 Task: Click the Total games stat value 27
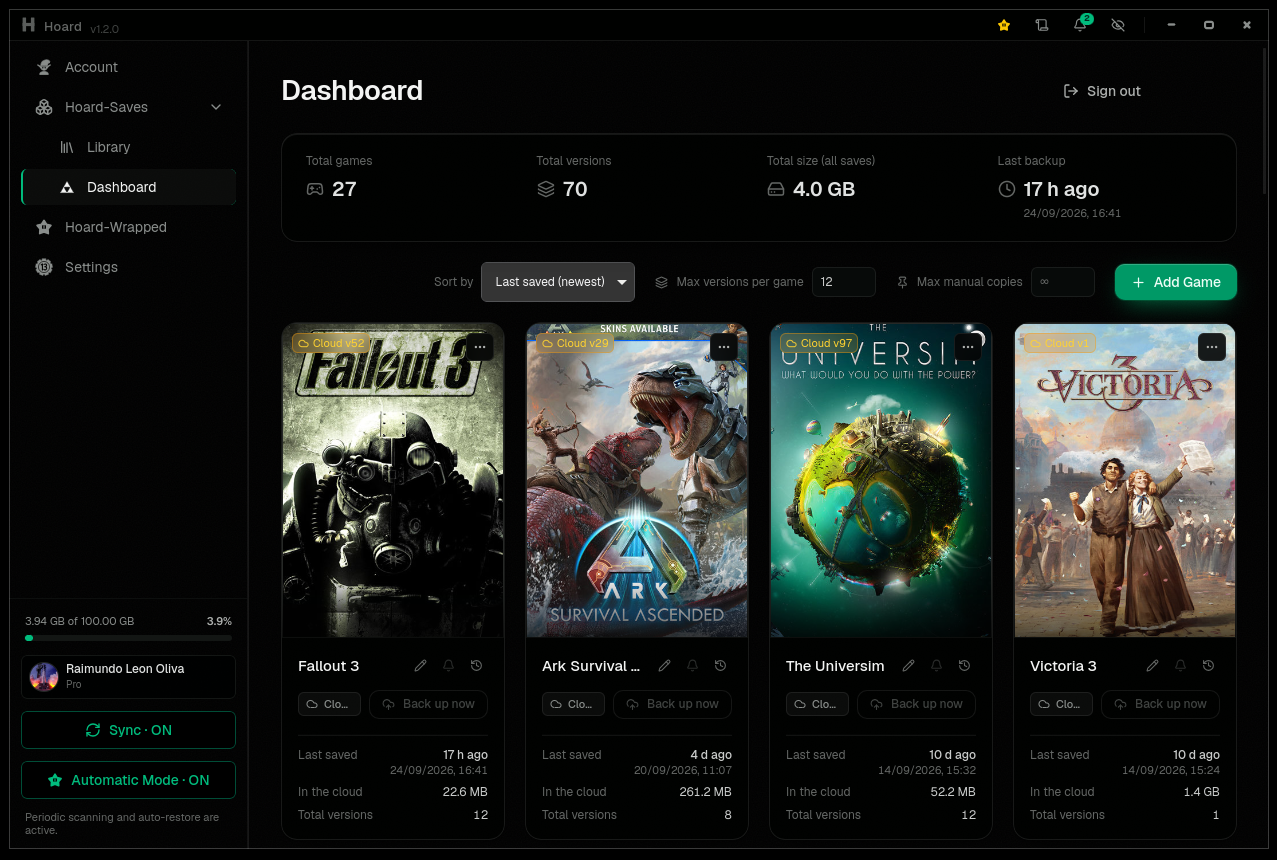click(x=344, y=189)
